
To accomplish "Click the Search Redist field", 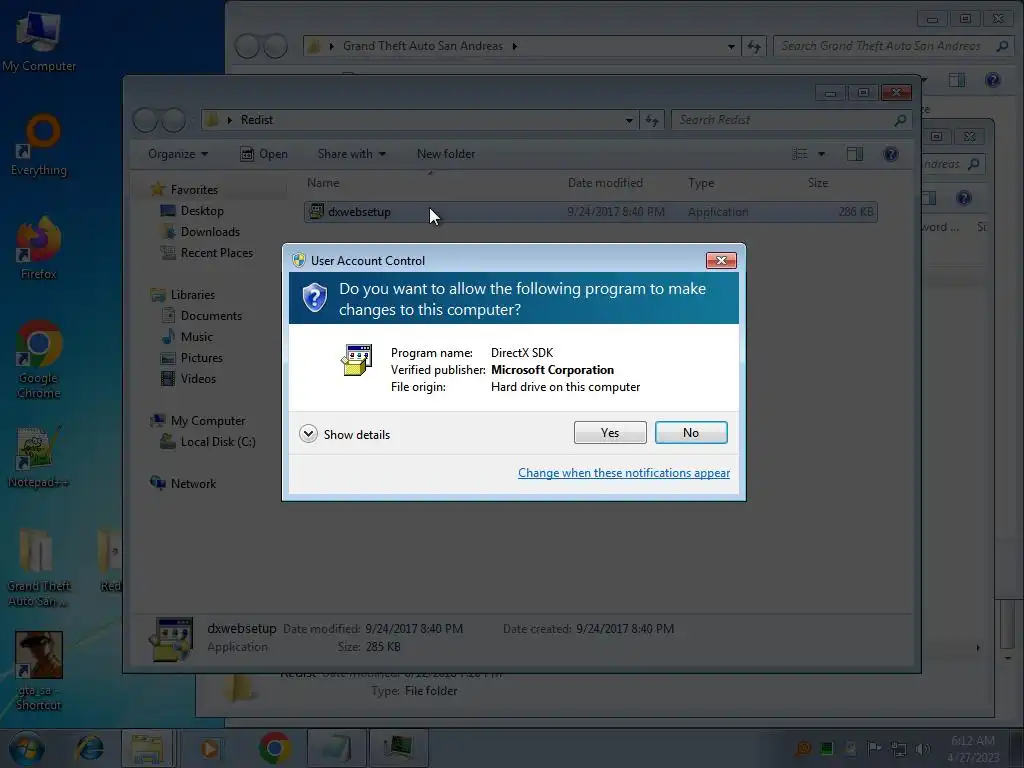I will (x=790, y=120).
